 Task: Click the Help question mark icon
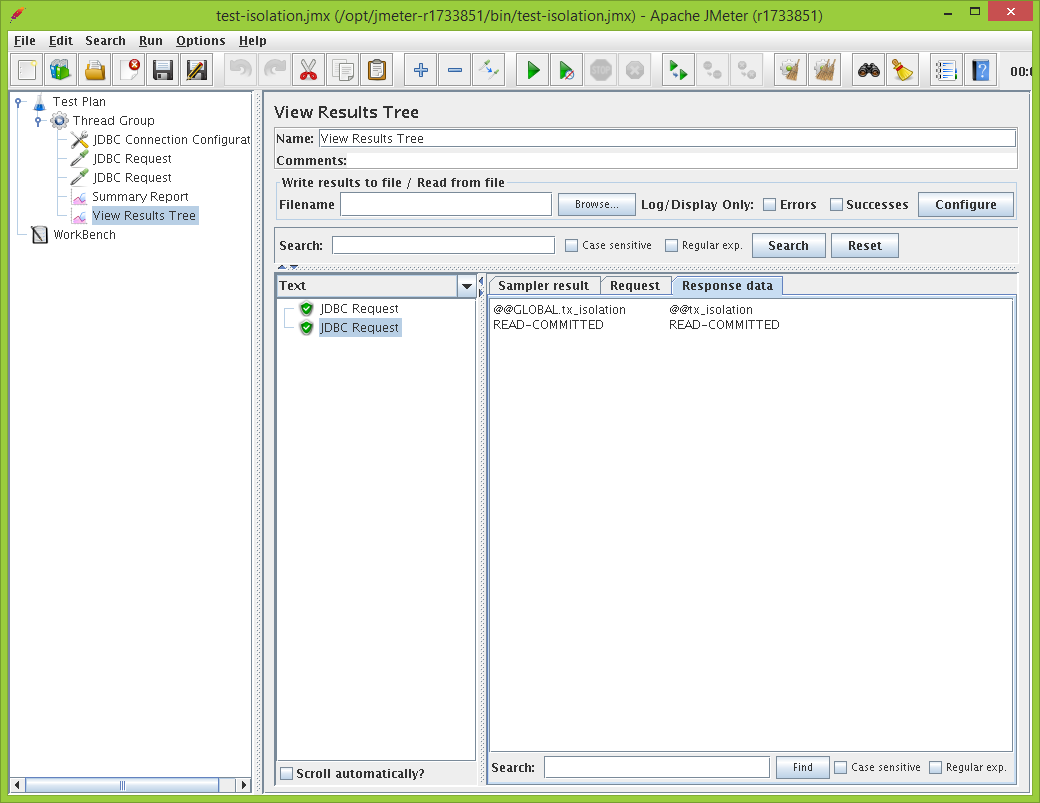tap(980, 70)
